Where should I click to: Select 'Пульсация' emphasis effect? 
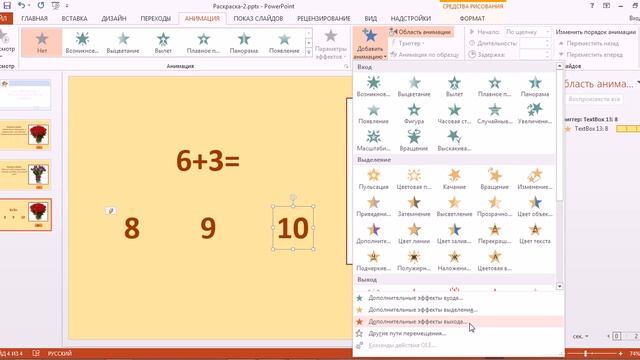pos(373,179)
